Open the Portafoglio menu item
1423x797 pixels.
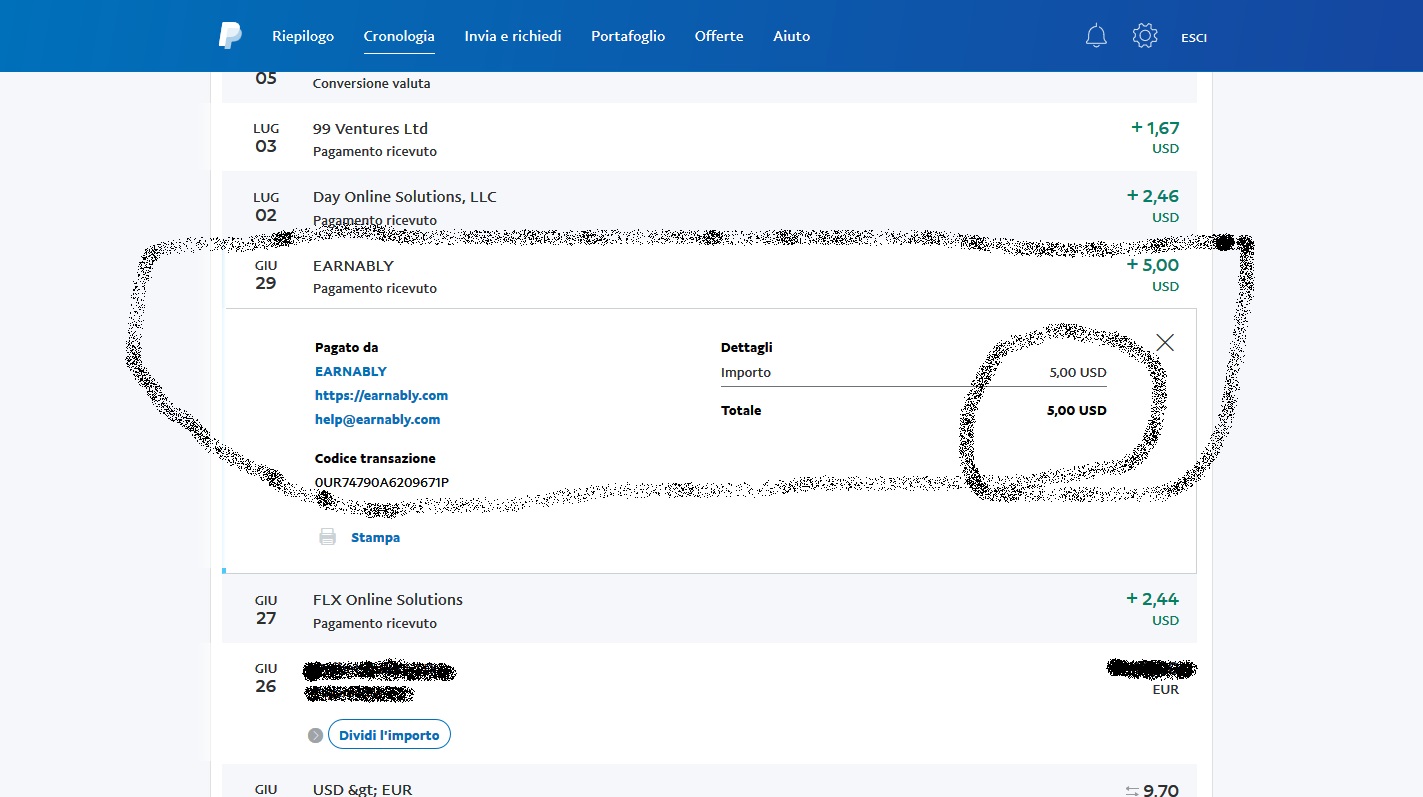click(x=628, y=36)
